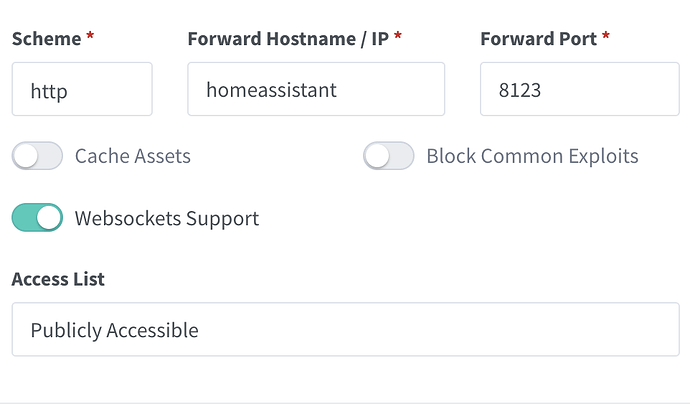Click the red asterisk after Hostname / IP
Screen dimensions: 690x408
coord(398,38)
